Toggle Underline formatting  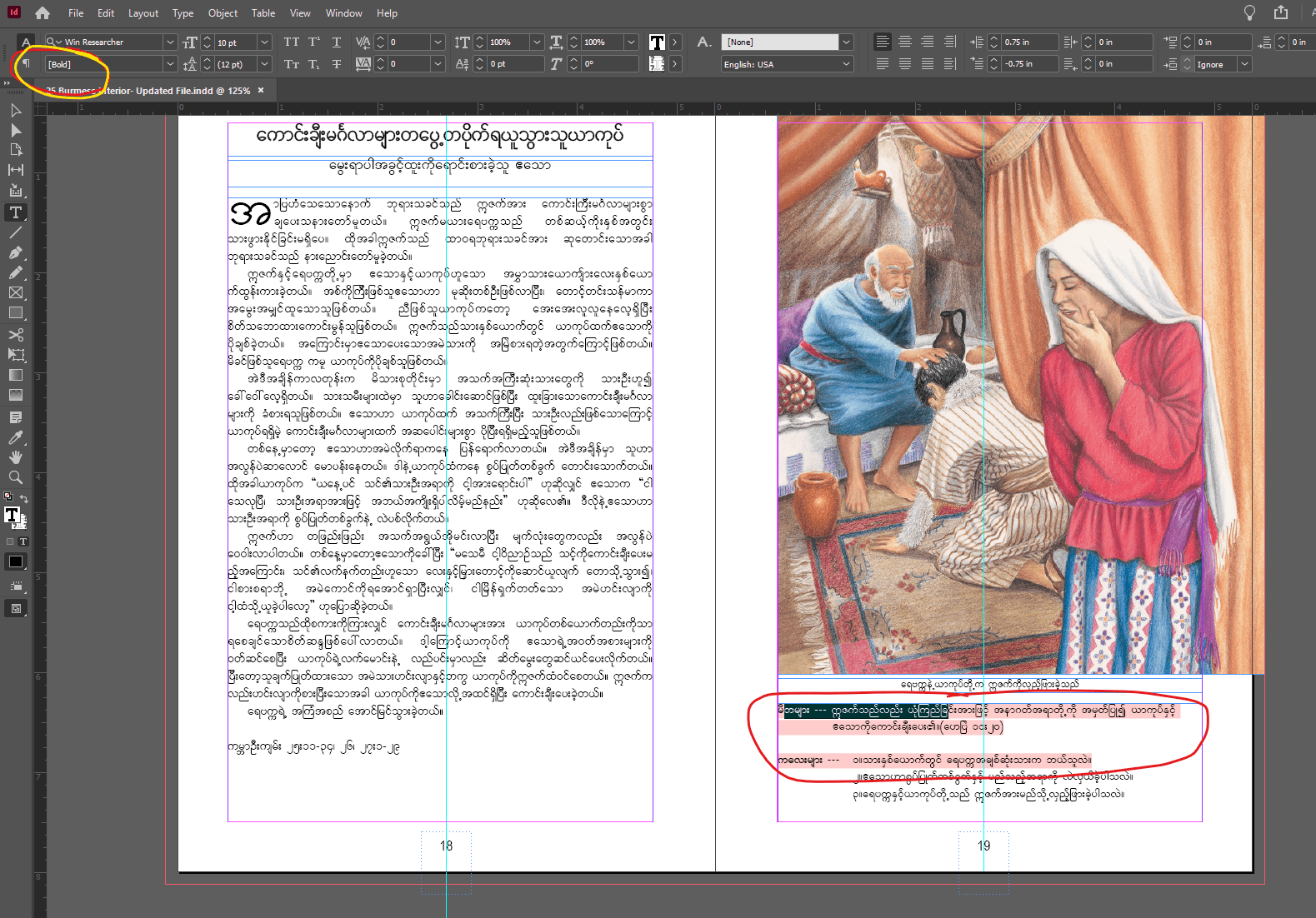coord(337,42)
